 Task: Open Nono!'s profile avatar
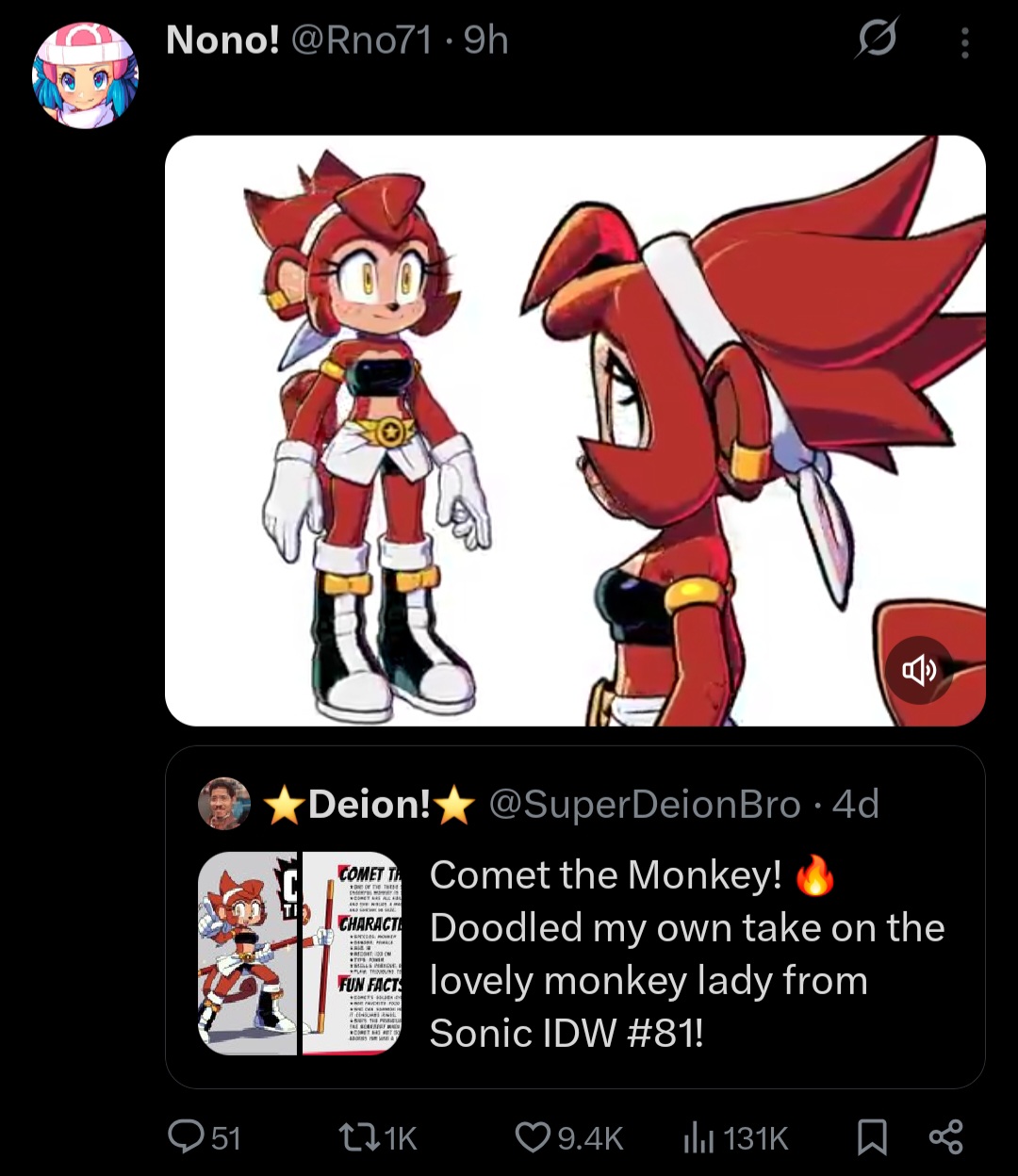[x=85, y=75]
